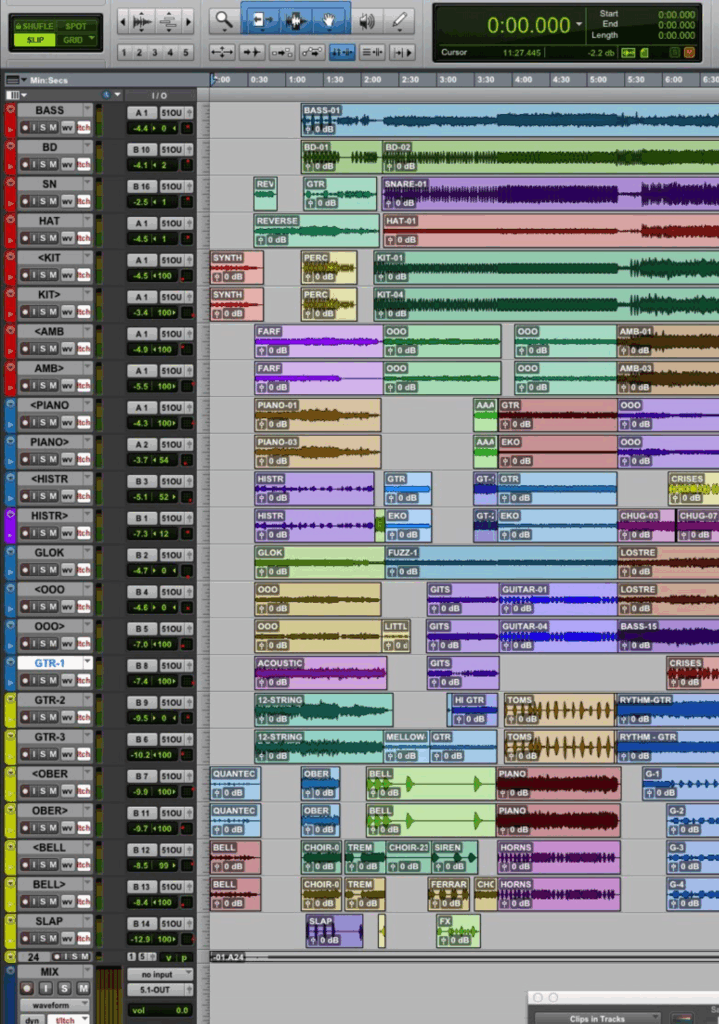Click 2:00 mark on Min:Secs ruler
719x1024 pixels.
click(371, 80)
